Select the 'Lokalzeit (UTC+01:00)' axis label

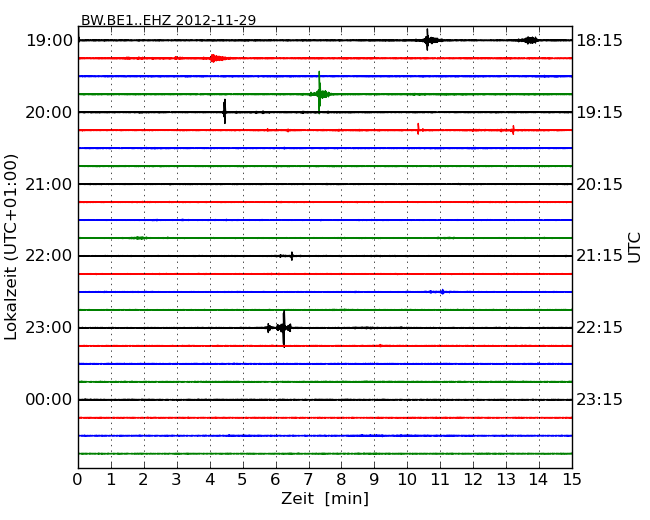click(11, 247)
